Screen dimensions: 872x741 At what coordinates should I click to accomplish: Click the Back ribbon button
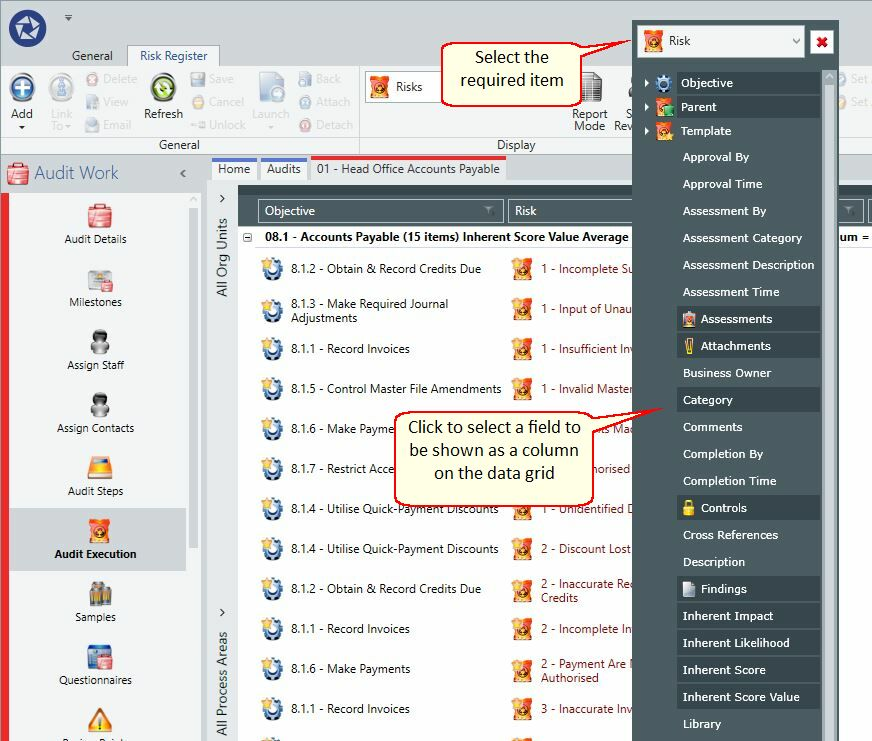(x=319, y=79)
